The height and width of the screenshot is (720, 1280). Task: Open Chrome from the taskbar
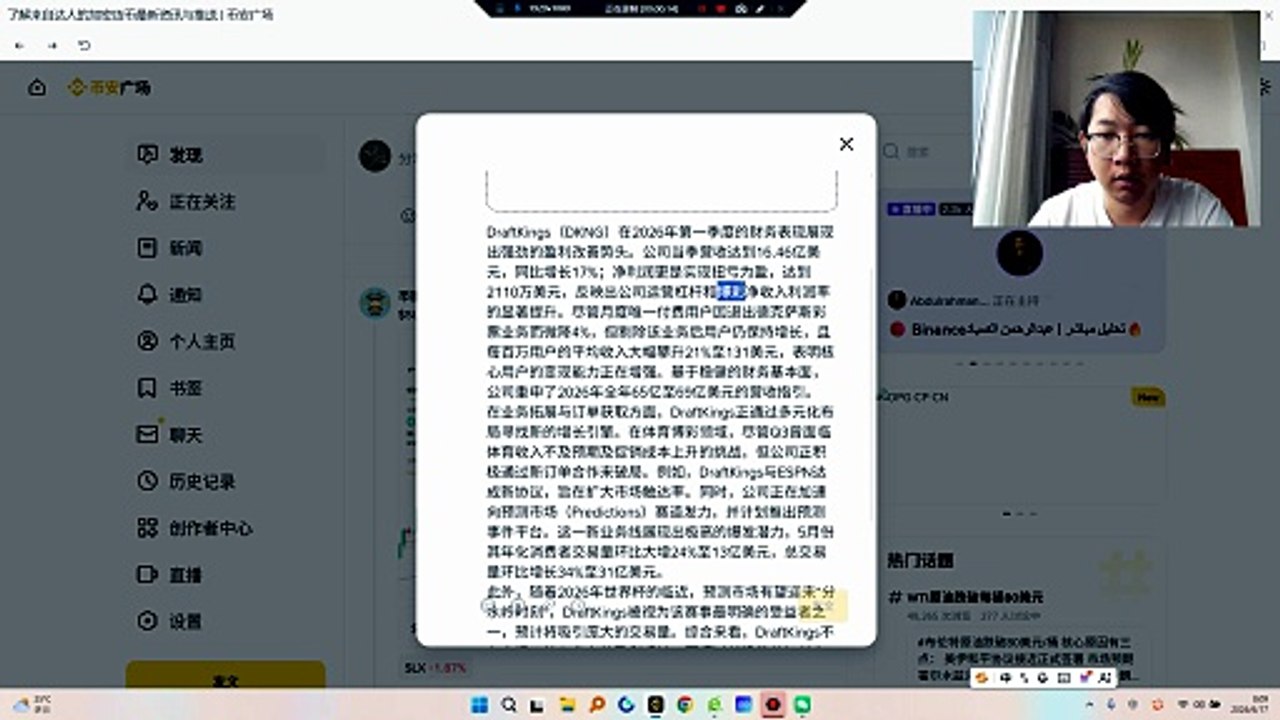tap(685, 704)
